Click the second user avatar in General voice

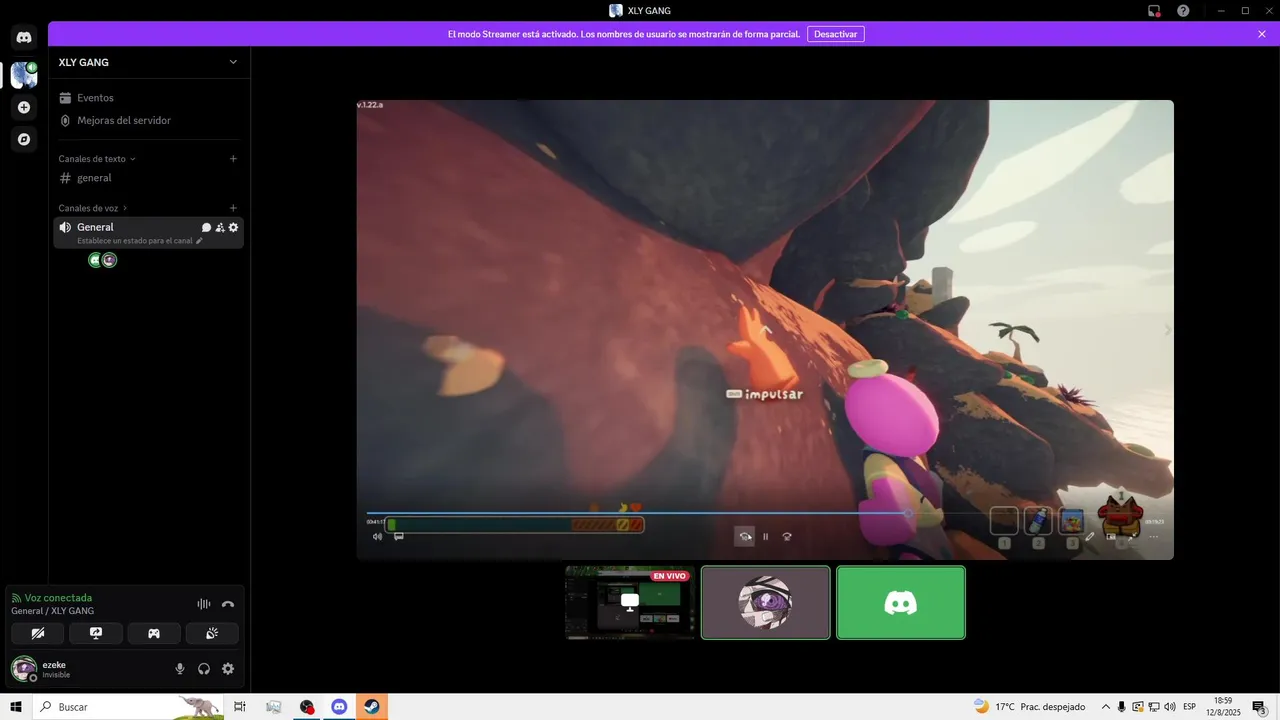110,260
